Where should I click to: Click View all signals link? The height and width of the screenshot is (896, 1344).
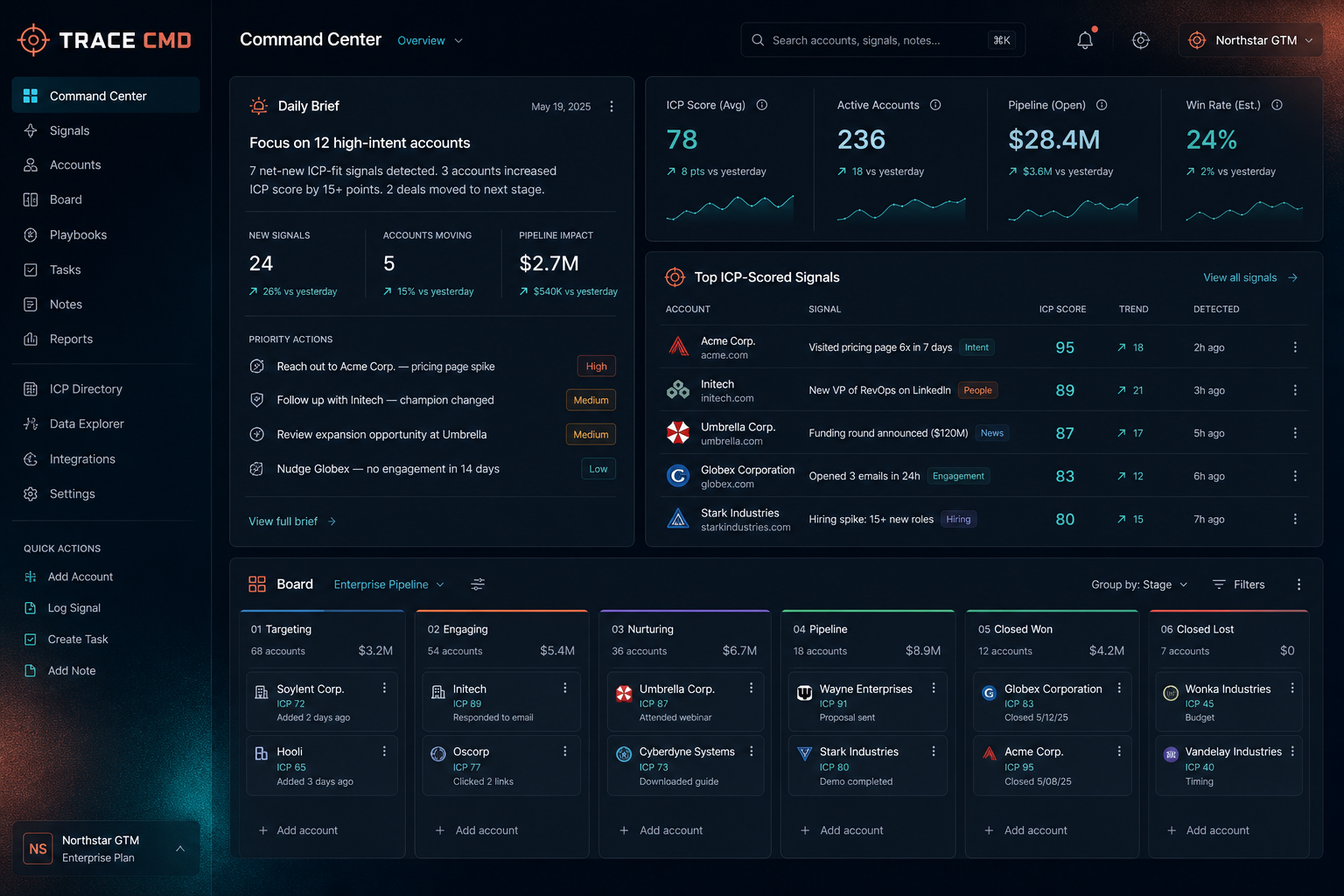coord(1250,277)
